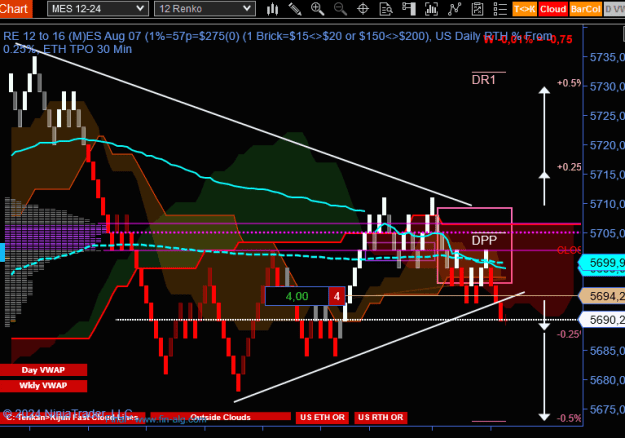Open the MES 12-24 instrument dropdown
625x438 pixels.
pos(98,9)
